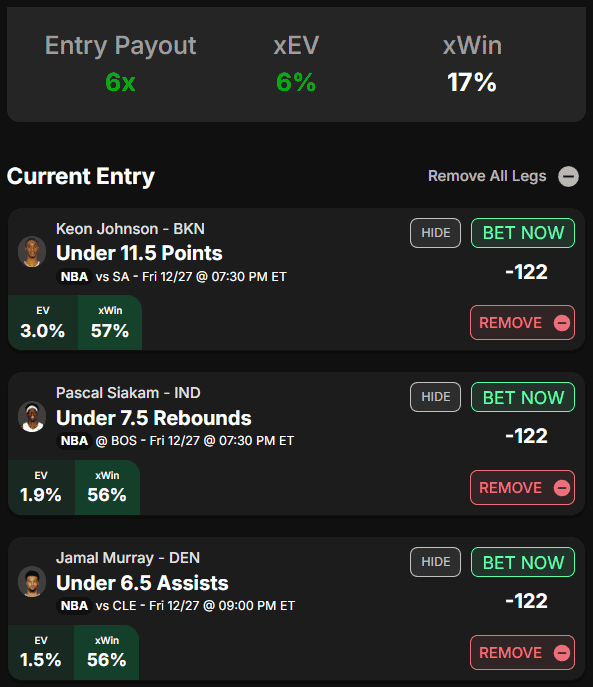Screen dimensions: 593x687
Task: Bet now on Murray Under 6.5 Assists
Action: click(523, 562)
